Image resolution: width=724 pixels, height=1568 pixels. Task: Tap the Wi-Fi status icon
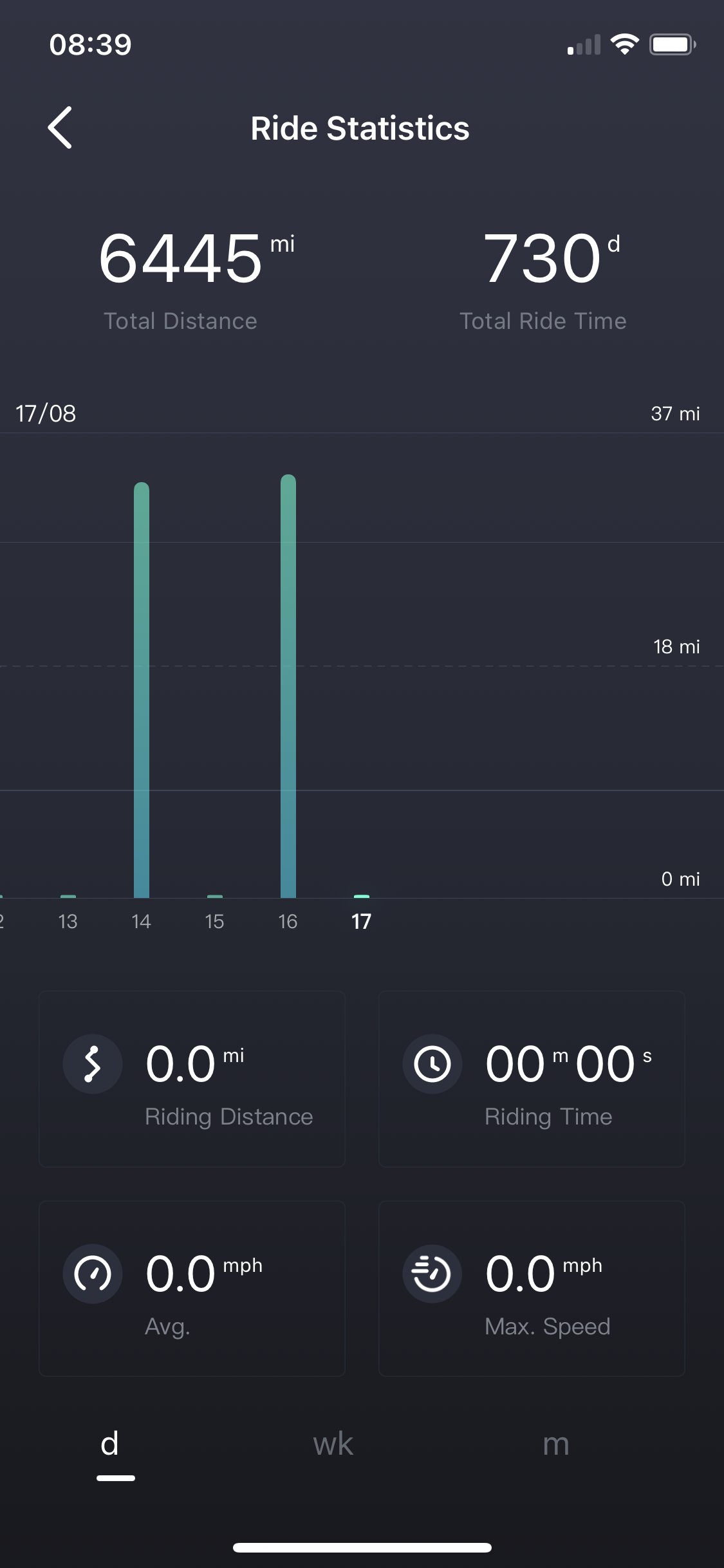point(624,44)
